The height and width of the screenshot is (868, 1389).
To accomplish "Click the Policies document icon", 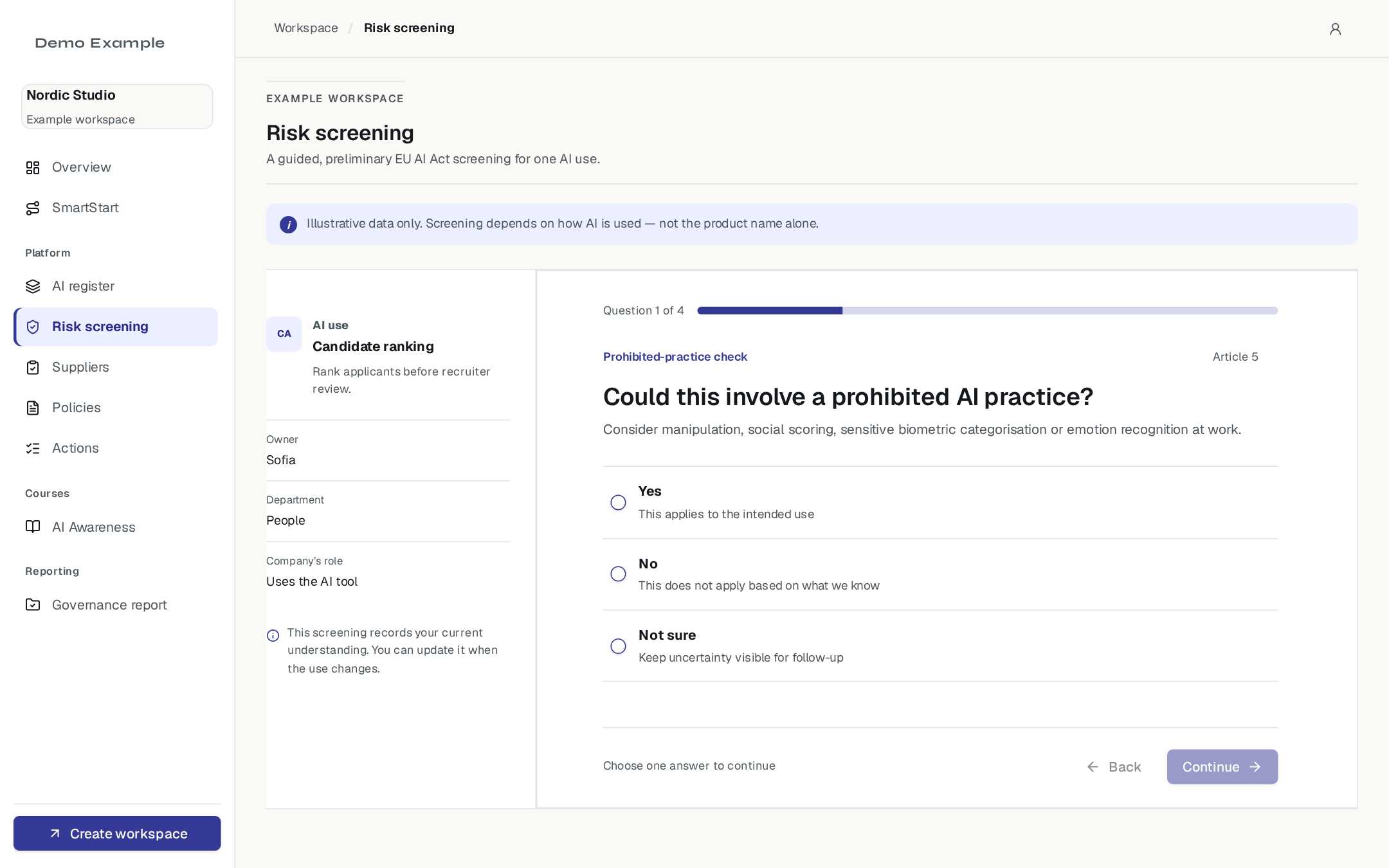I will (x=33, y=408).
